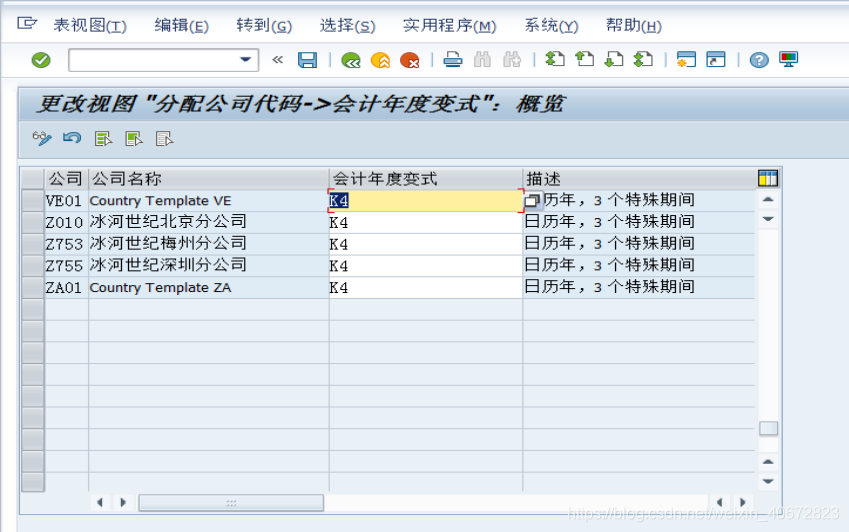Click the Find Next binoculars icon
The width and height of the screenshot is (849, 532).
[512, 60]
